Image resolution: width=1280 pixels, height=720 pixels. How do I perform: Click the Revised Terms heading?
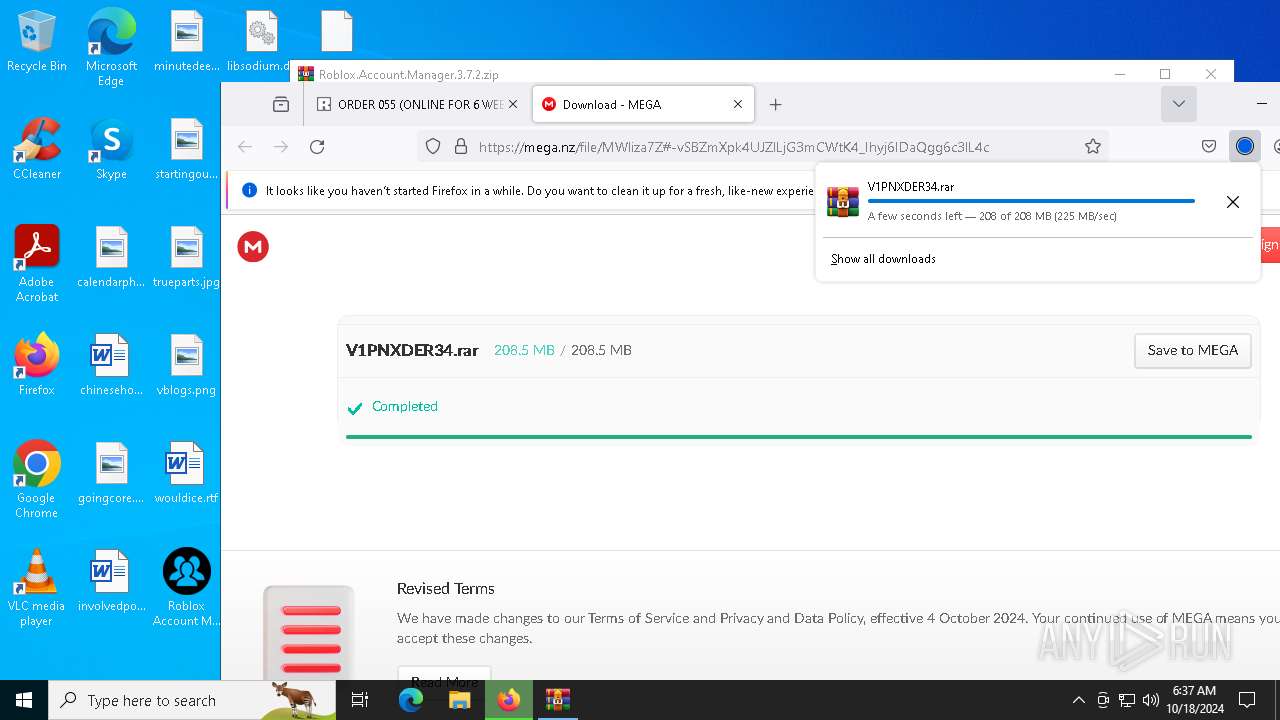(446, 589)
